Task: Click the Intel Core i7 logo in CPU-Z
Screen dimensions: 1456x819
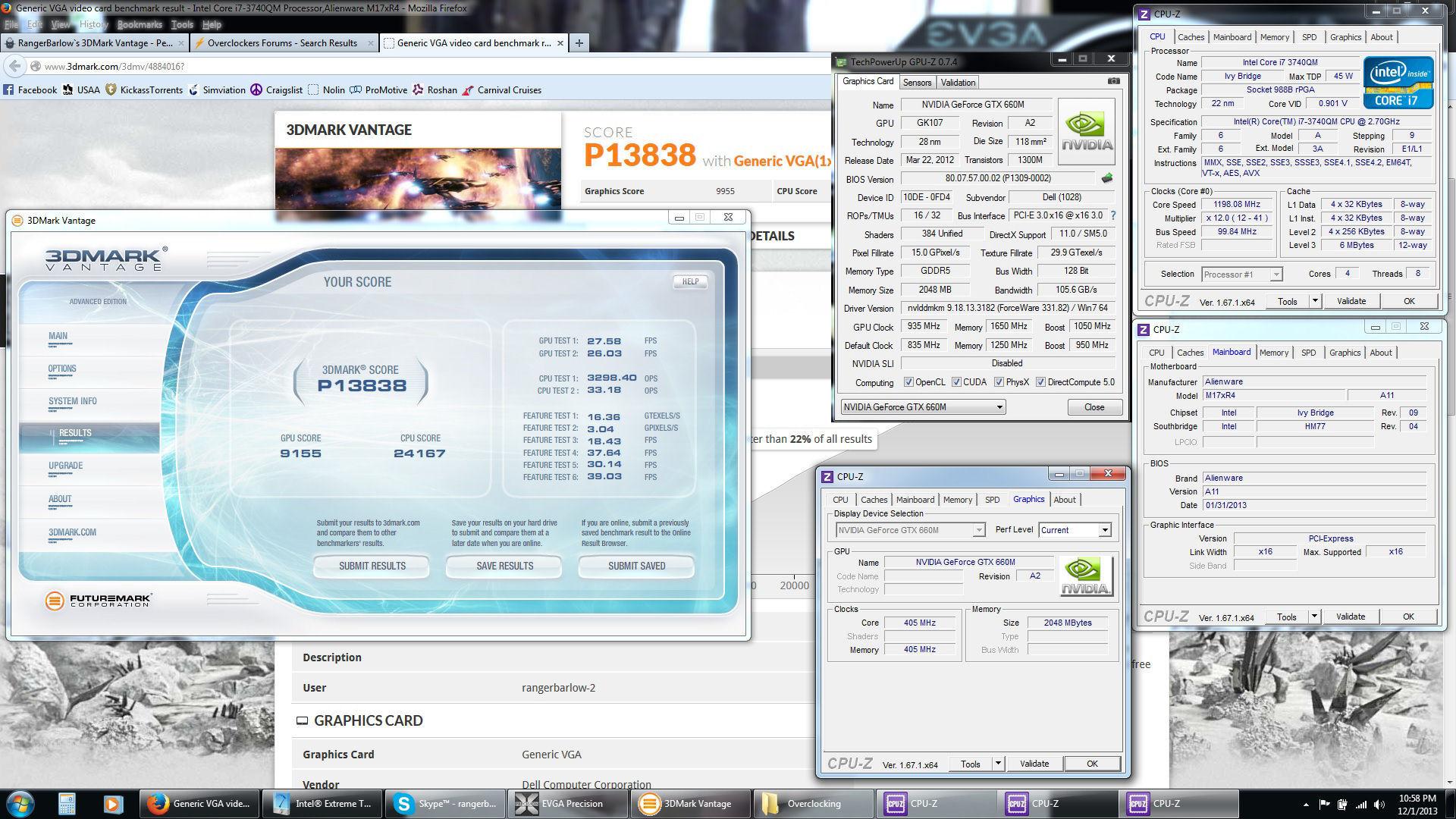Action: coord(1398,82)
